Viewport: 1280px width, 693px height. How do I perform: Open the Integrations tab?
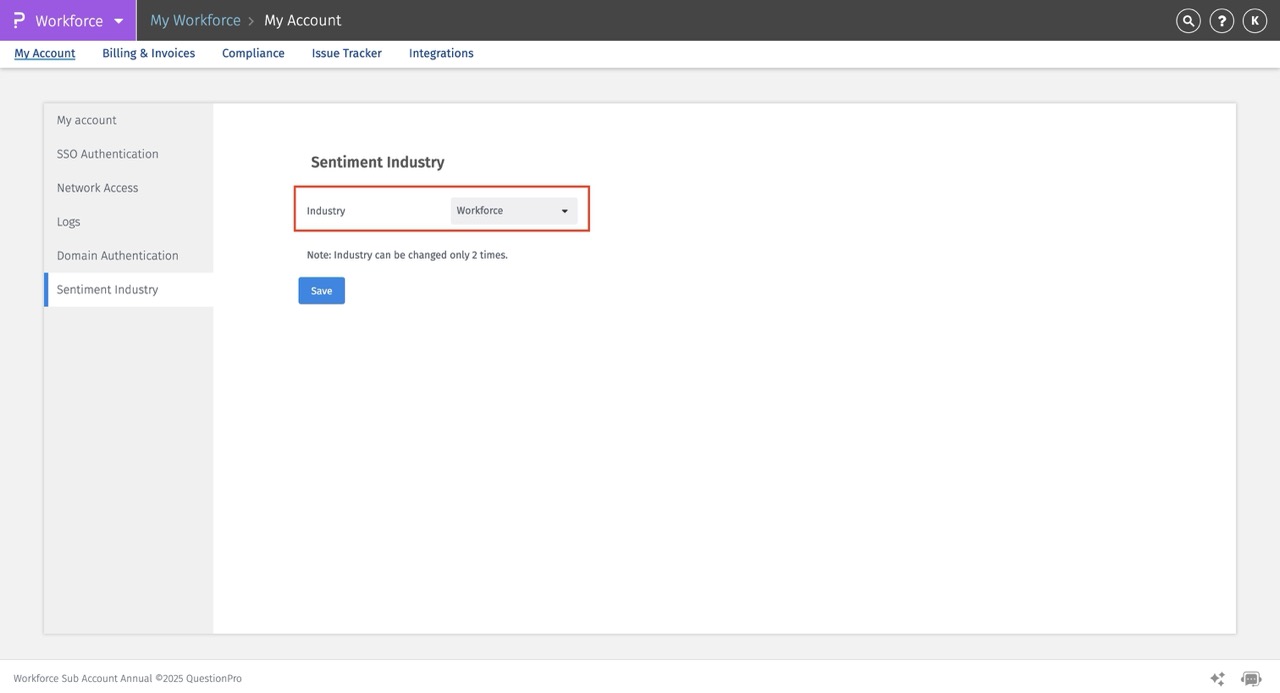(x=441, y=53)
